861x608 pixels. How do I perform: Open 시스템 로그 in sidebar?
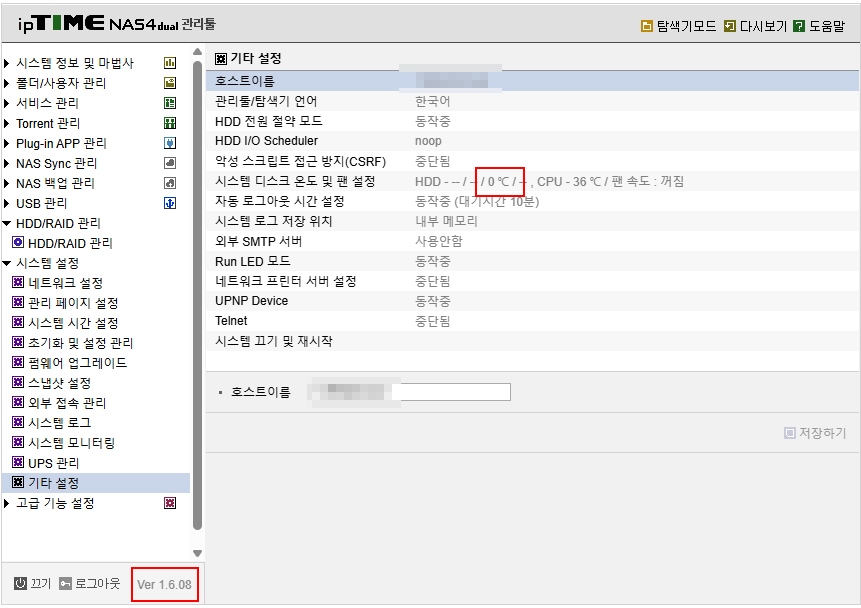click(59, 422)
